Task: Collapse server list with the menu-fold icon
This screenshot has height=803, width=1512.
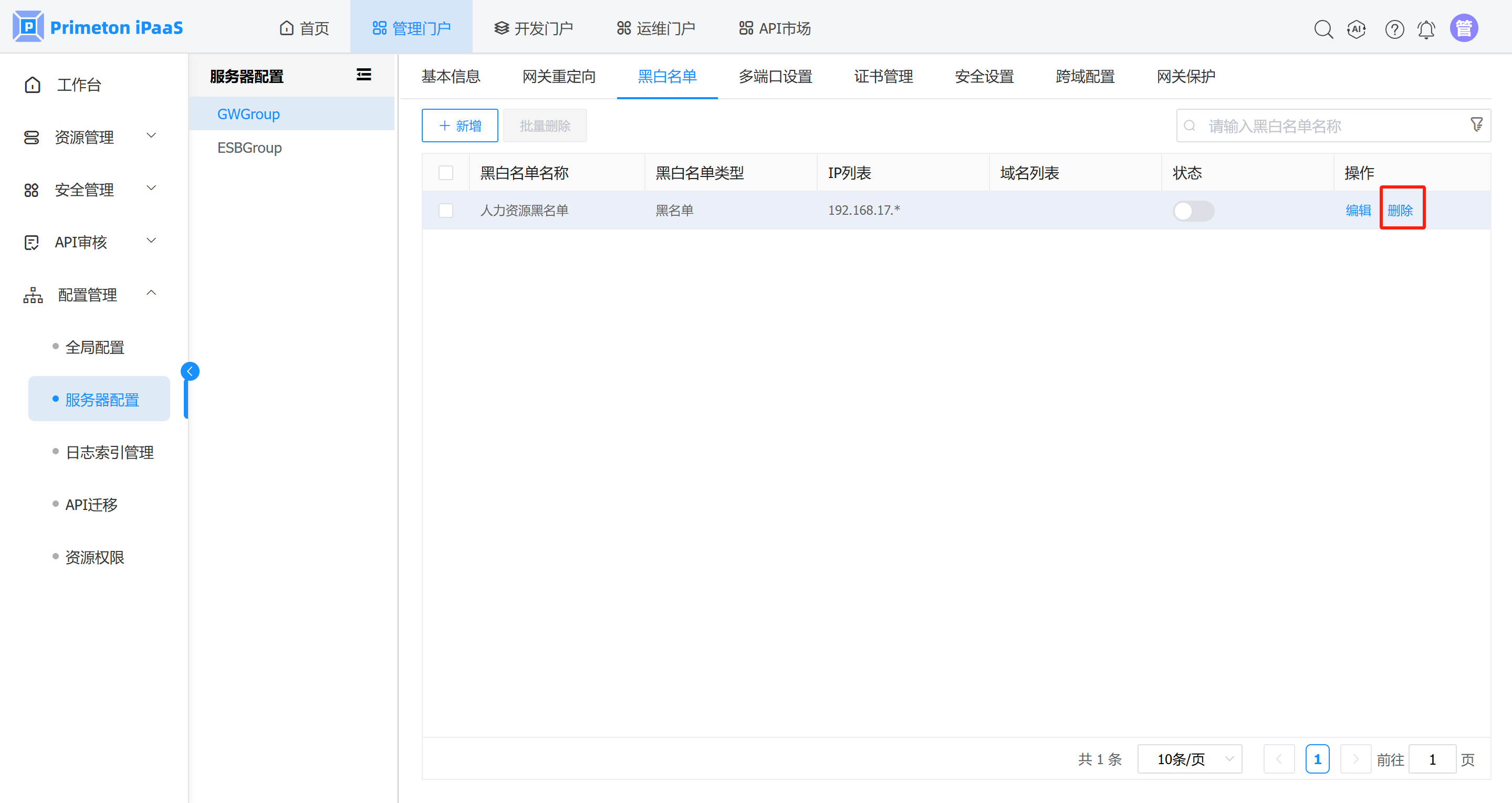Action: point(364,75)
